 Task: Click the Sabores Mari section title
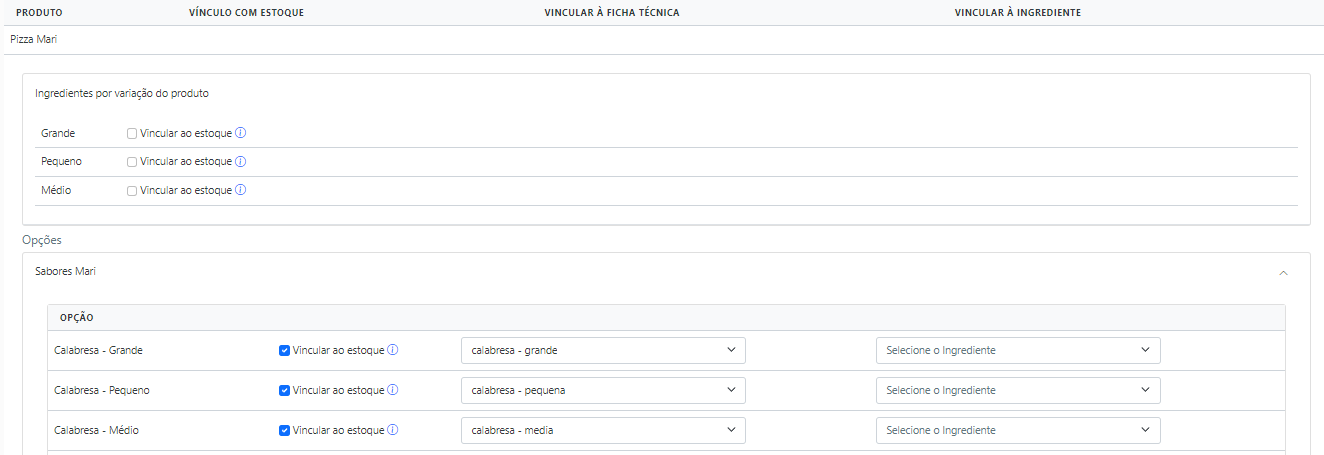(x=65, y=271)
